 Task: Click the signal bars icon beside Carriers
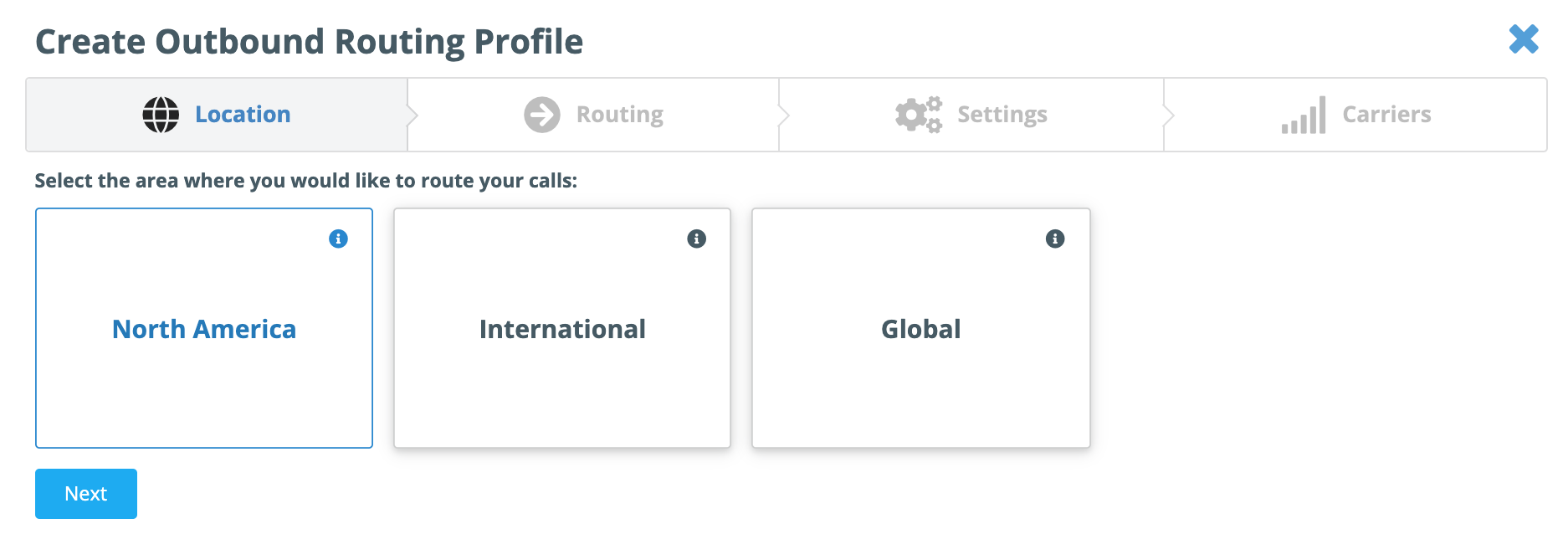coord(1304,115)
